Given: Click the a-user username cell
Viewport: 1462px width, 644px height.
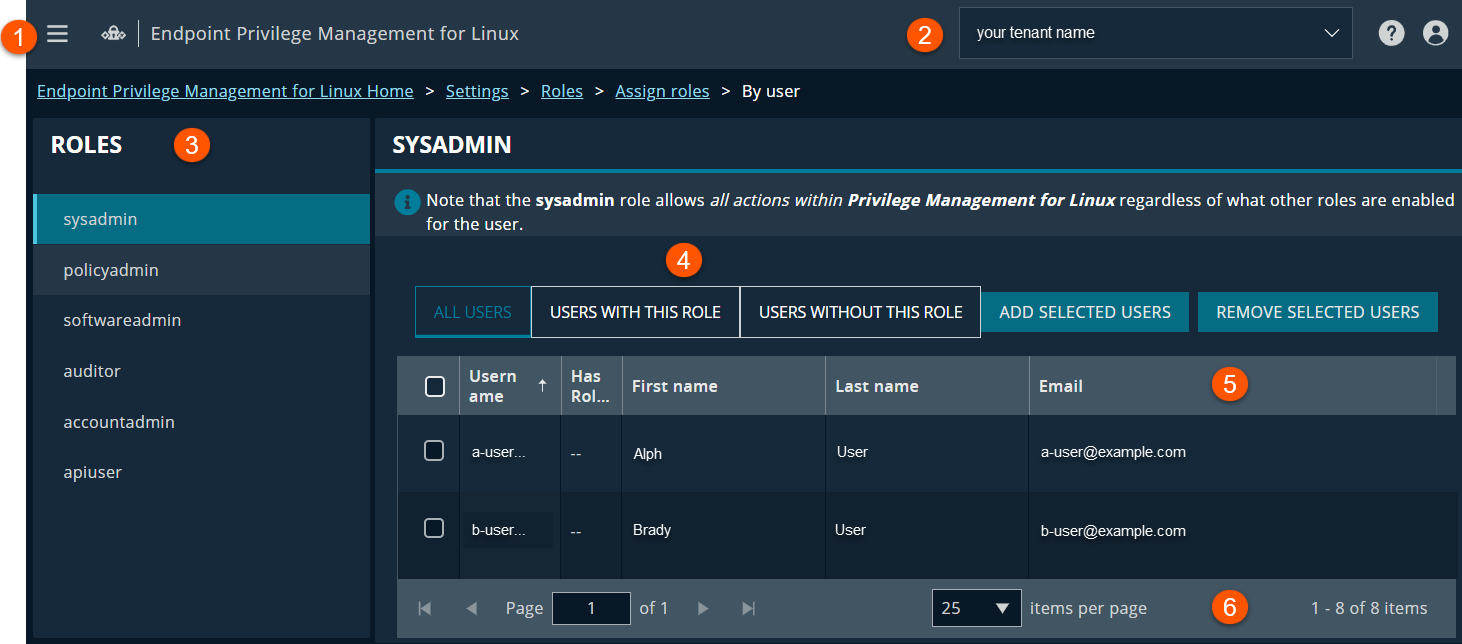Looking at the screenshot, I should (509, 452).
